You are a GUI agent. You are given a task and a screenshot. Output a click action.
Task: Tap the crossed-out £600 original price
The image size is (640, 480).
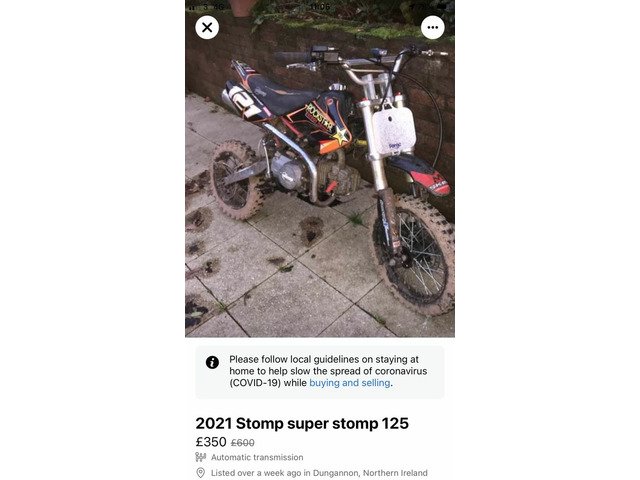pyautogui.click(x=242, y=442)
